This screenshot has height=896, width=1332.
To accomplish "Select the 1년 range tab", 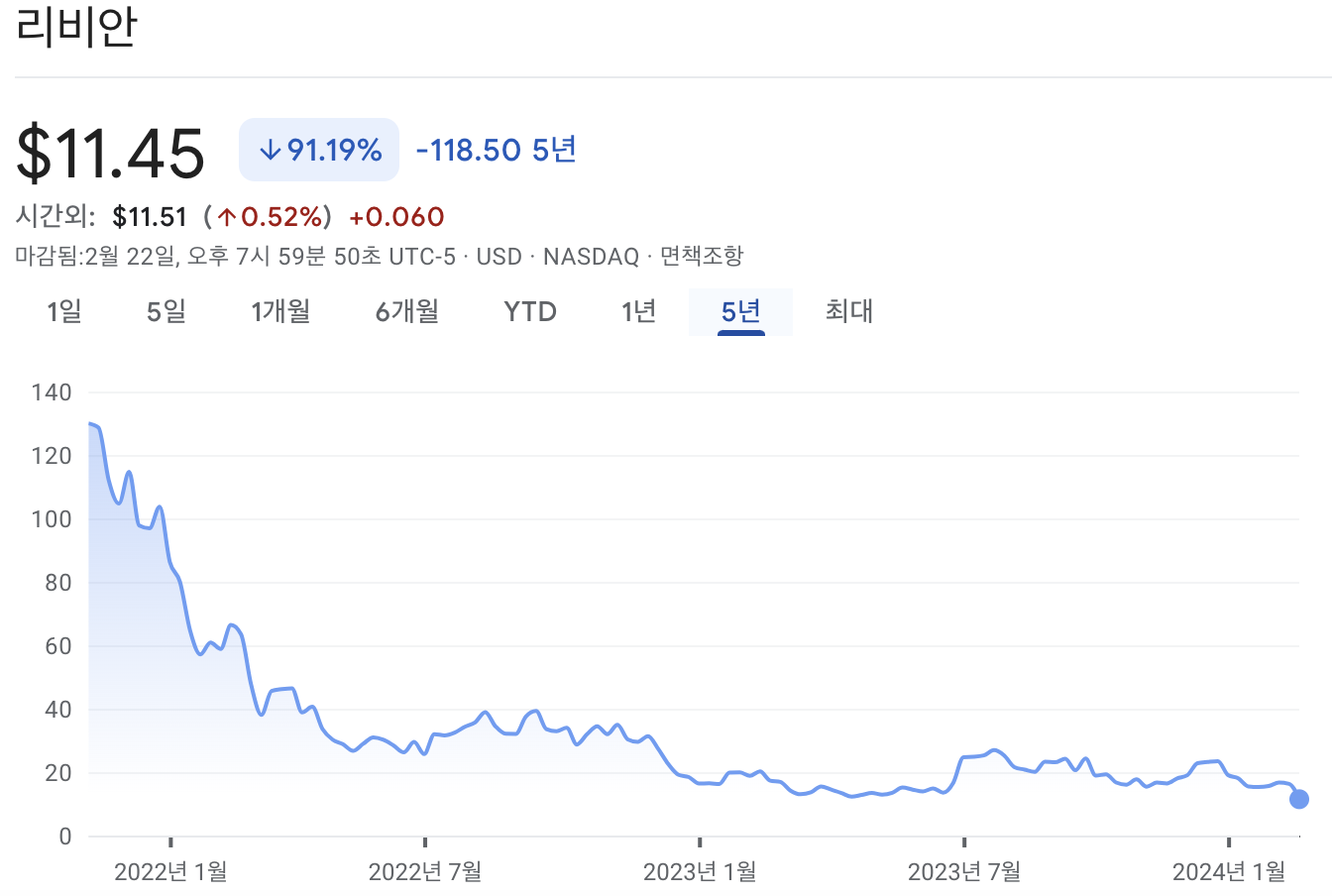I will click(639, 312).
